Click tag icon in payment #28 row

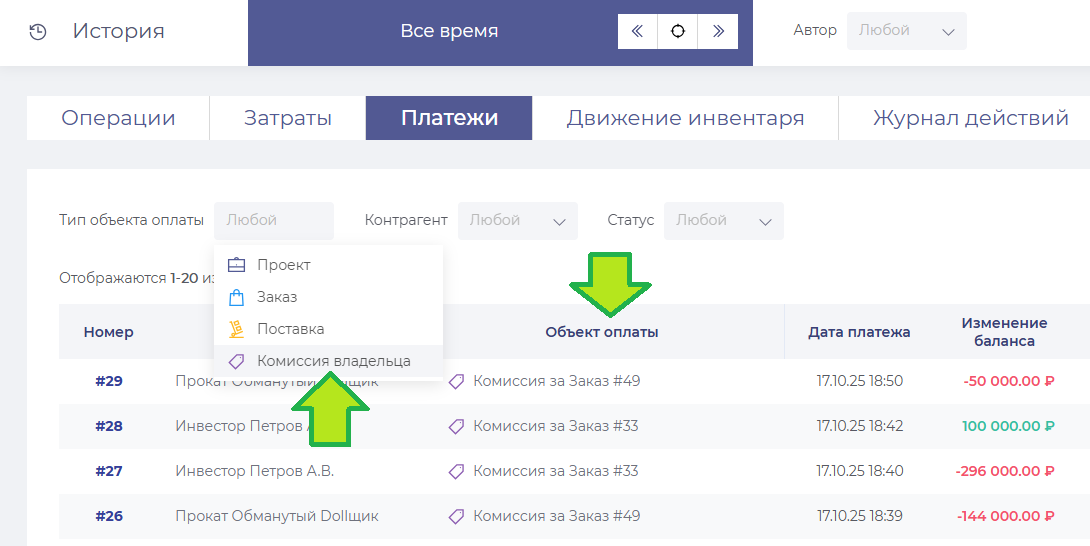pyautogui.click(x=456, y=426)
